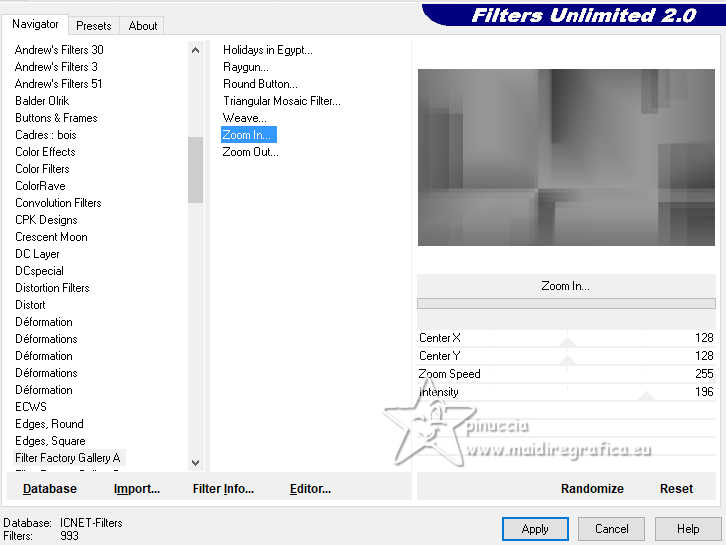Choose Triangular Mosaic Filter

coord(282,101)
